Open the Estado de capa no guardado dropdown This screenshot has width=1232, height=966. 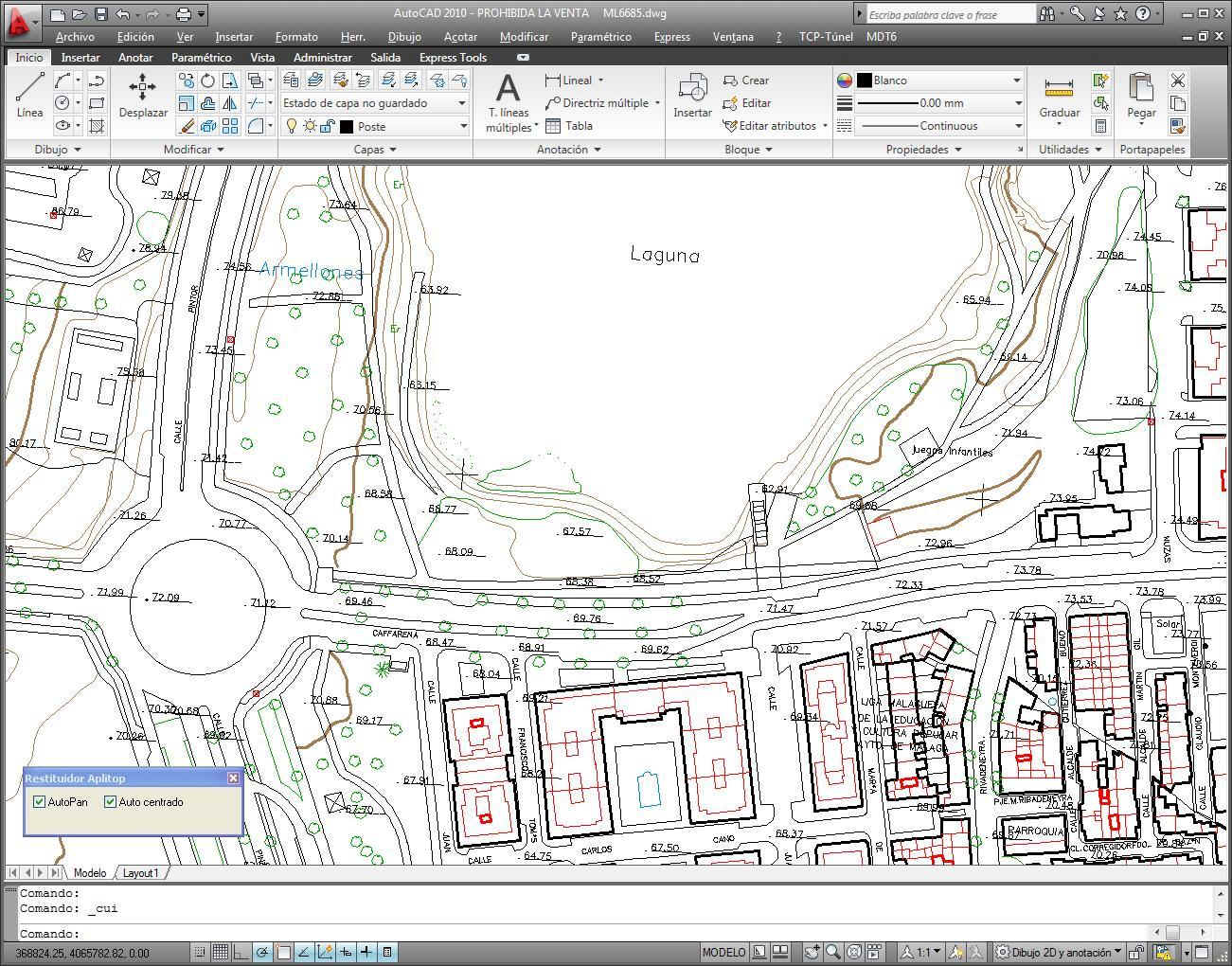[375, 103]
